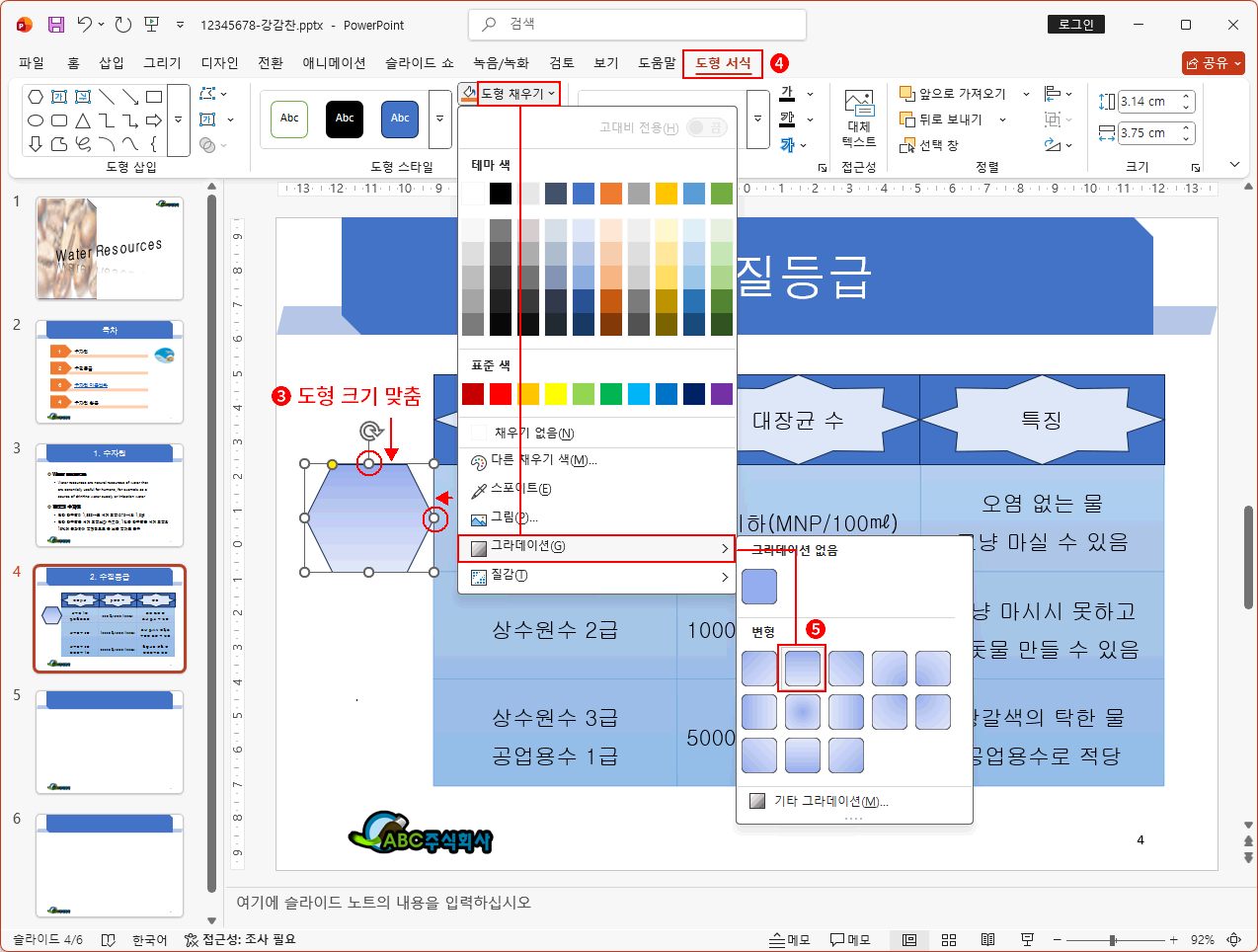Viewport: 1258px width, 952px height.
Task: Click the hexagon shape in shape gallery
Action: click(x=36, y=97)
